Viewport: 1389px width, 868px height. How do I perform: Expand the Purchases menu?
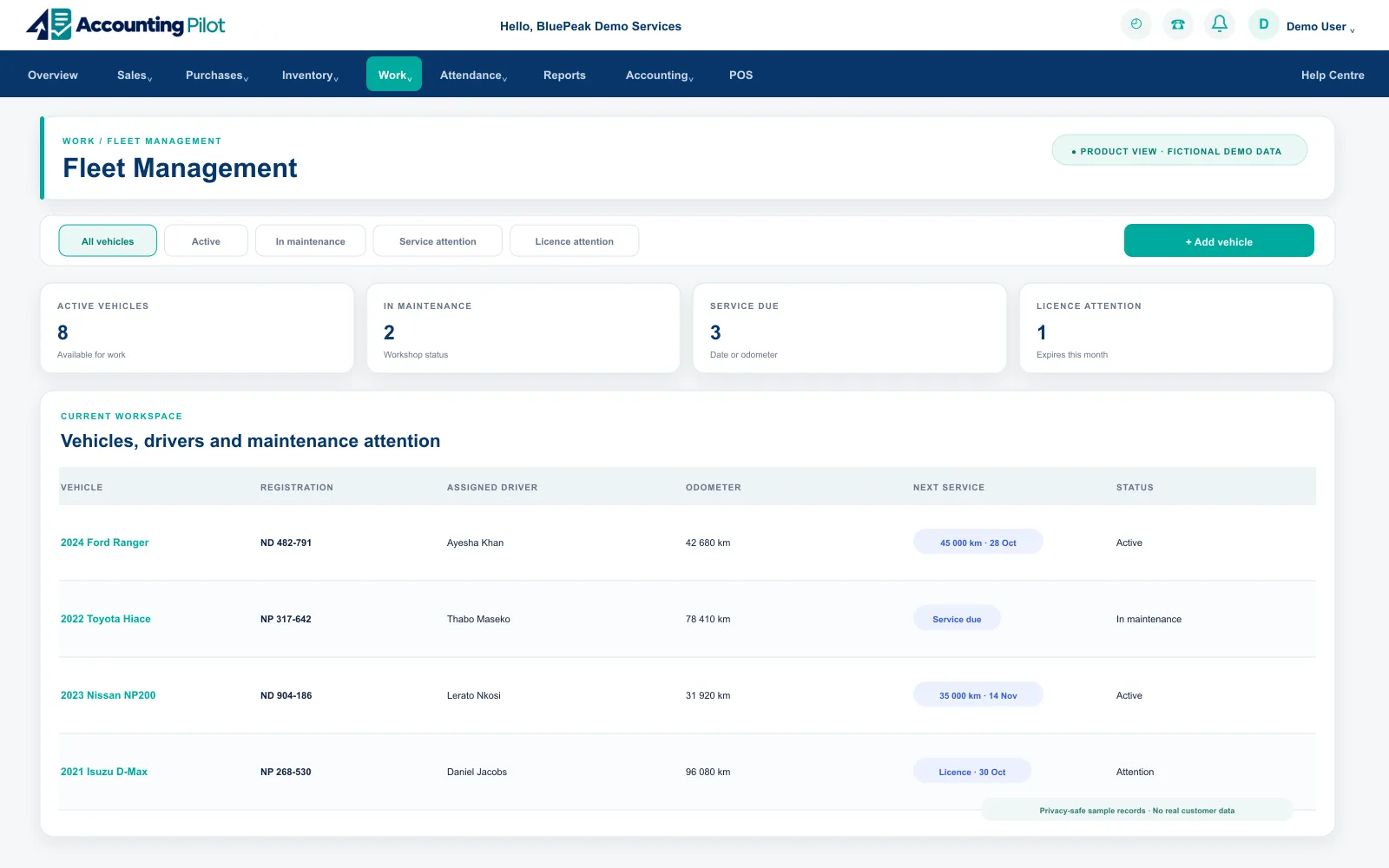[217, 76]
